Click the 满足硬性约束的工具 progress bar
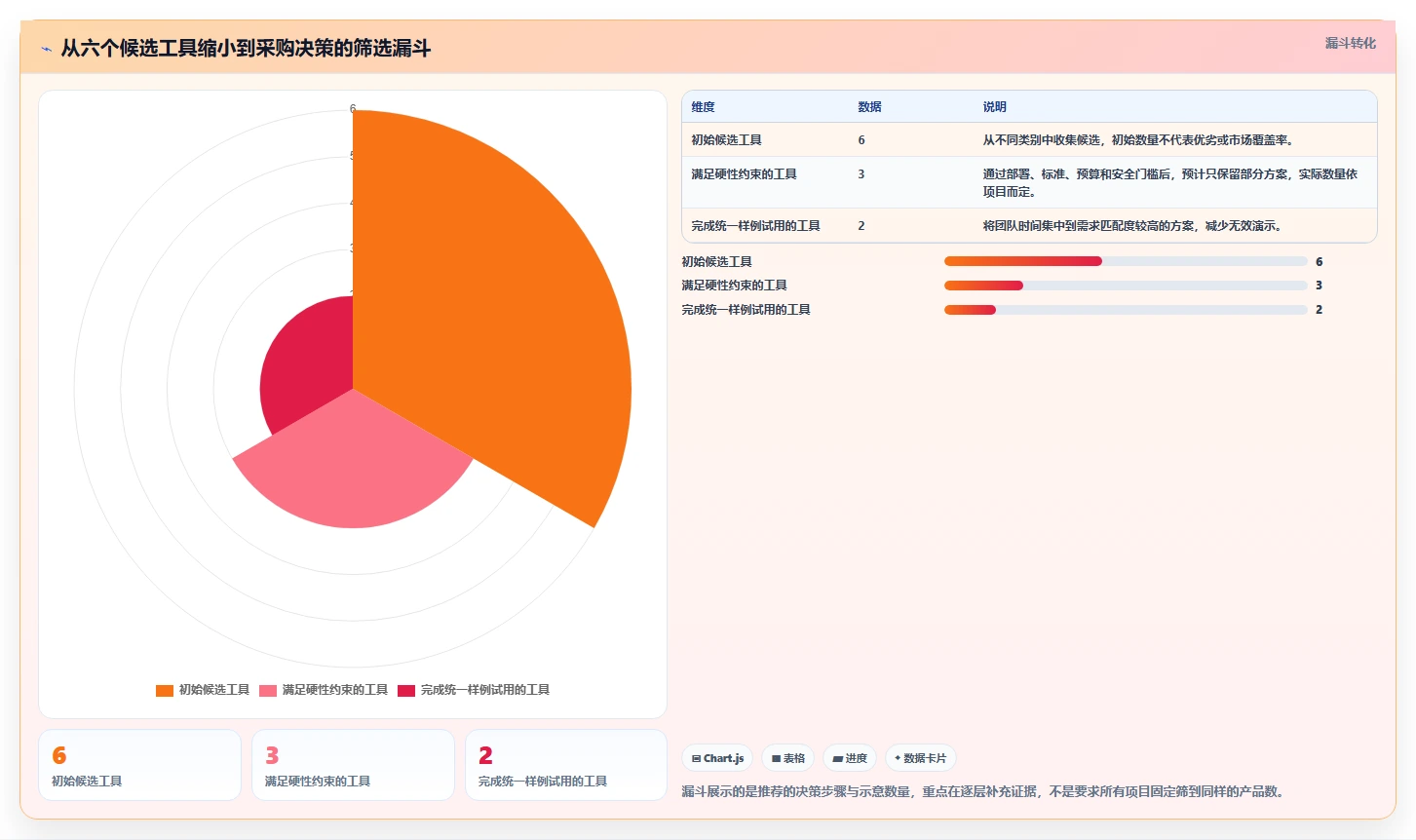The height and width of the screenshot is (840, 1416). tap(1126, 286)
